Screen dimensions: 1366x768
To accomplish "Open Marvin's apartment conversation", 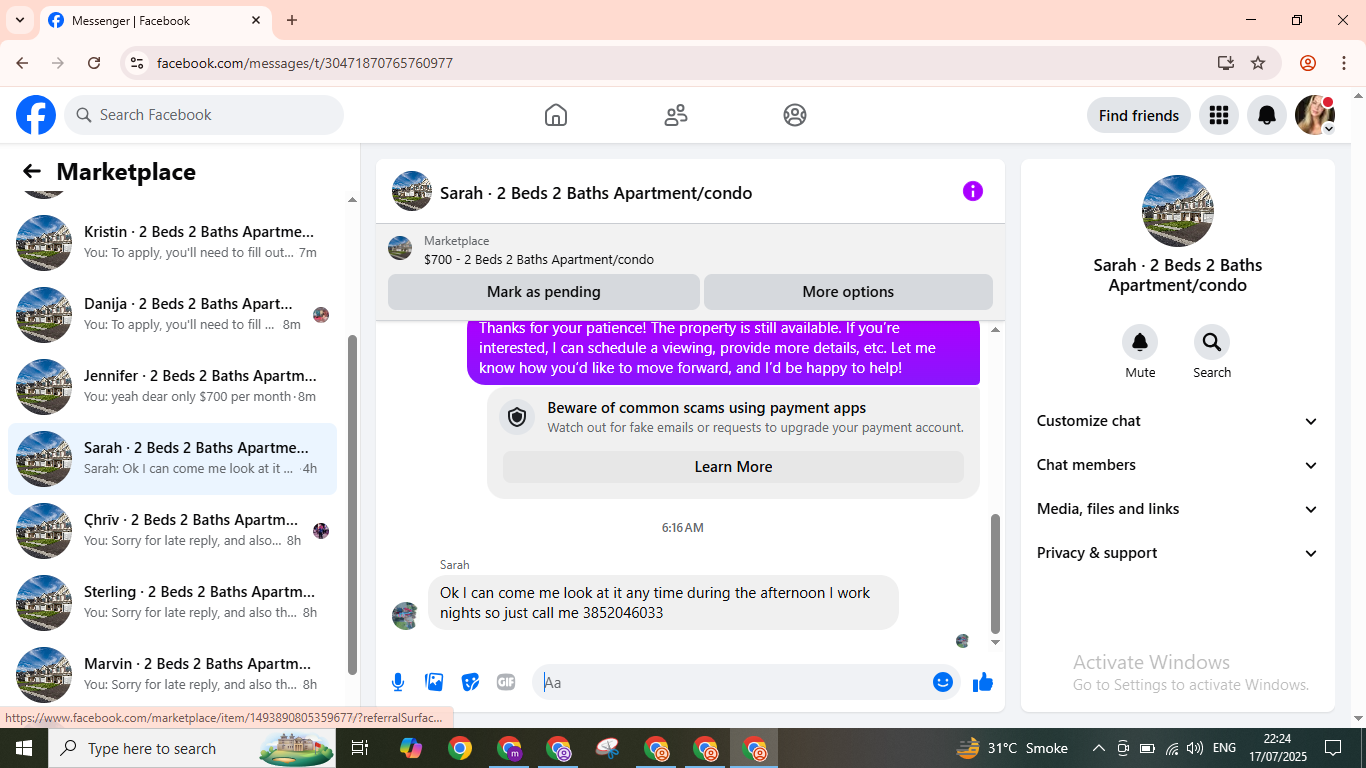I will 172,674.
